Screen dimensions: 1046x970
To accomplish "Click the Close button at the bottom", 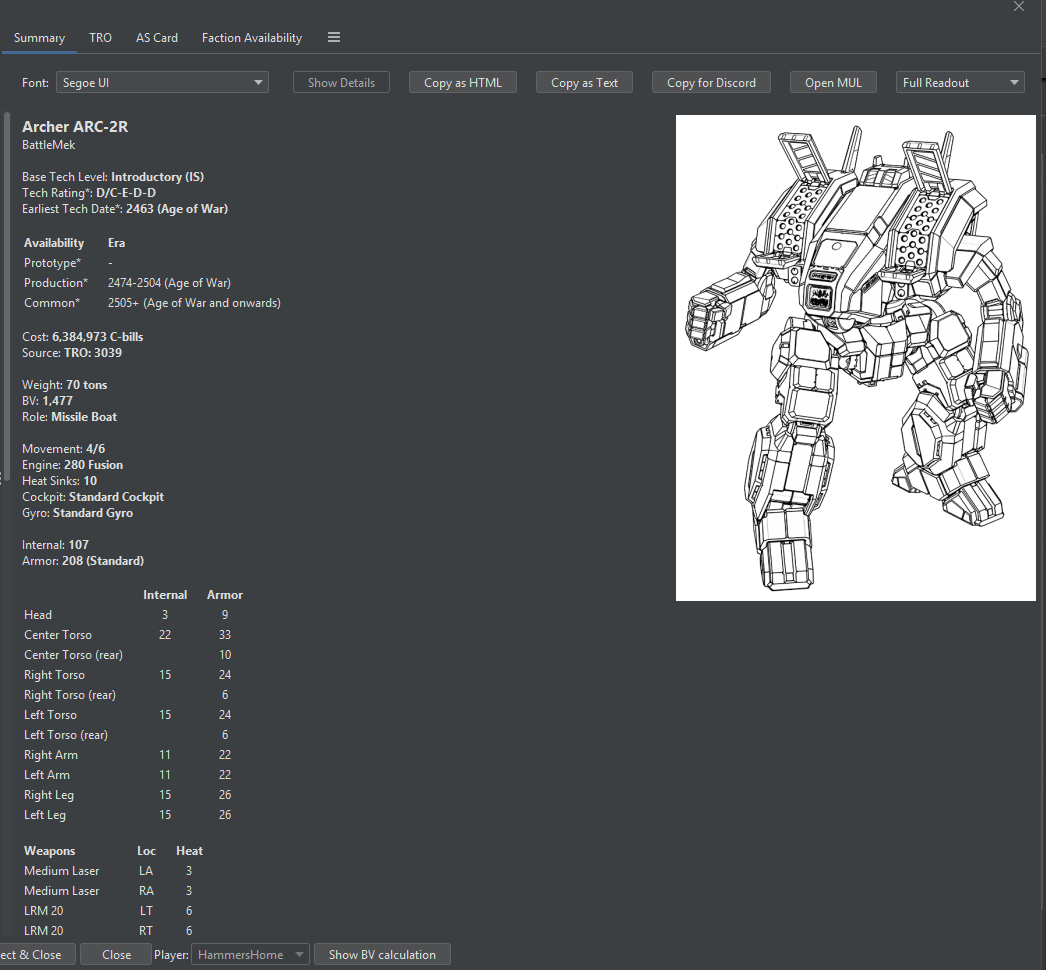I will pos(116,955).
